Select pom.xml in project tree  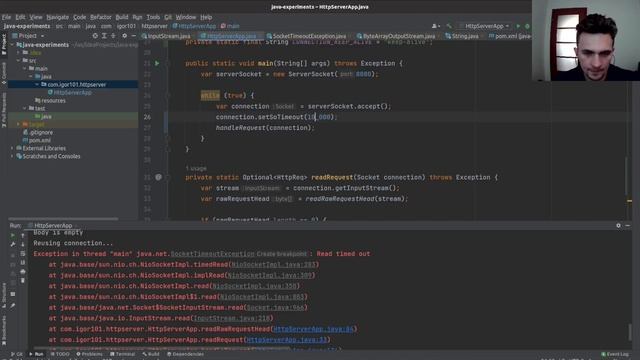point(40,140)
